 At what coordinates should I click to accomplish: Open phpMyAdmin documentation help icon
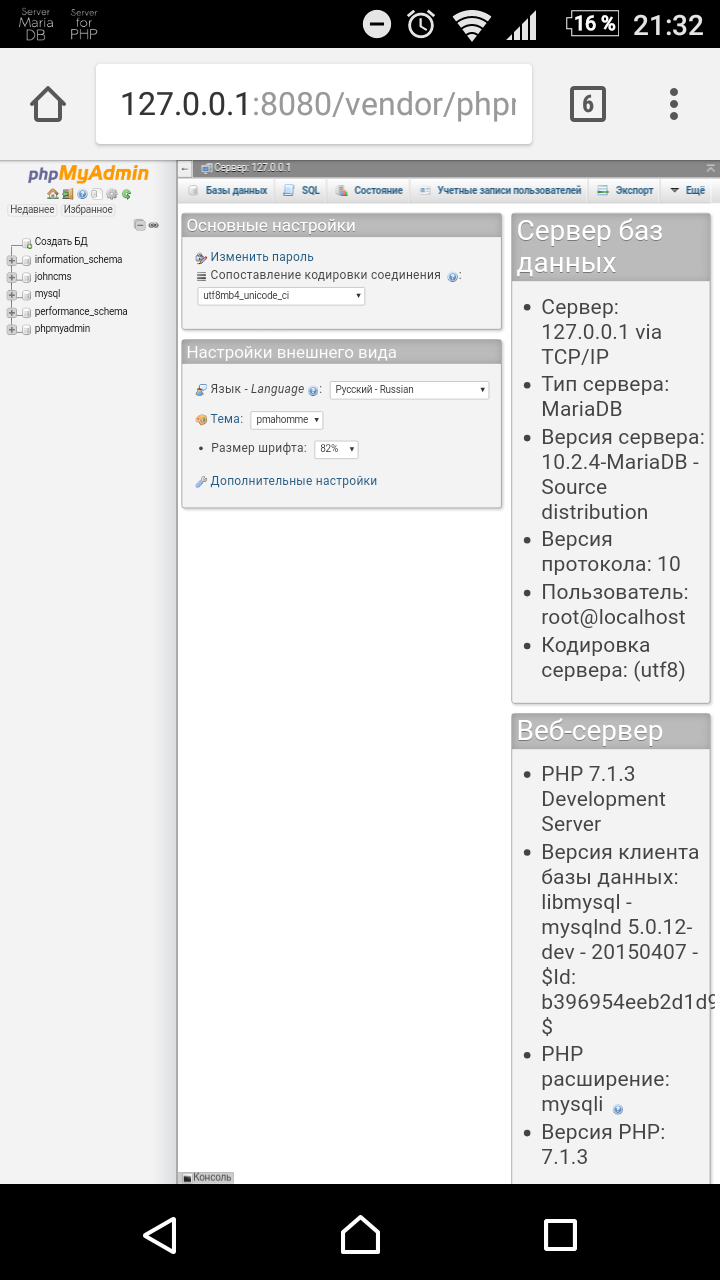[82, 194]
